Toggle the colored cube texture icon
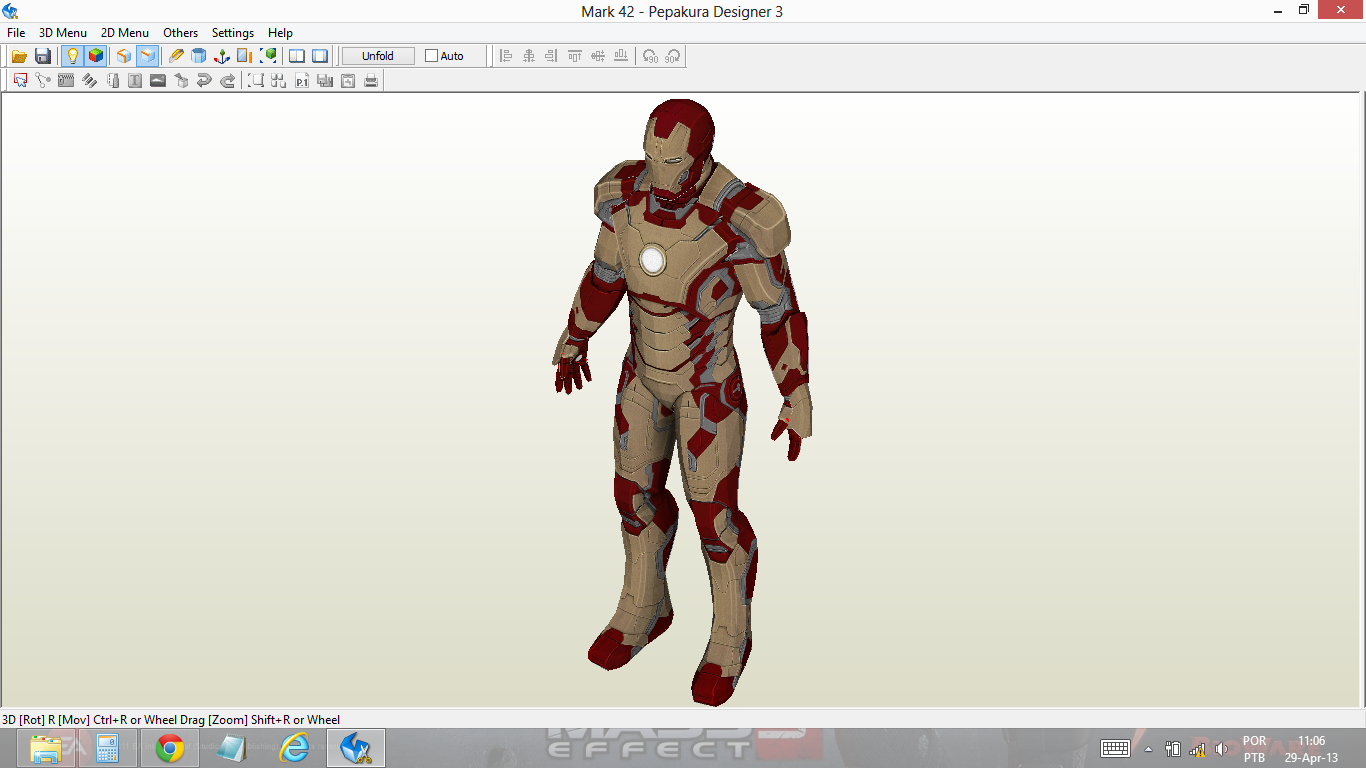The height and width of the screenshot is (768, 1366). tap(95, 56)
